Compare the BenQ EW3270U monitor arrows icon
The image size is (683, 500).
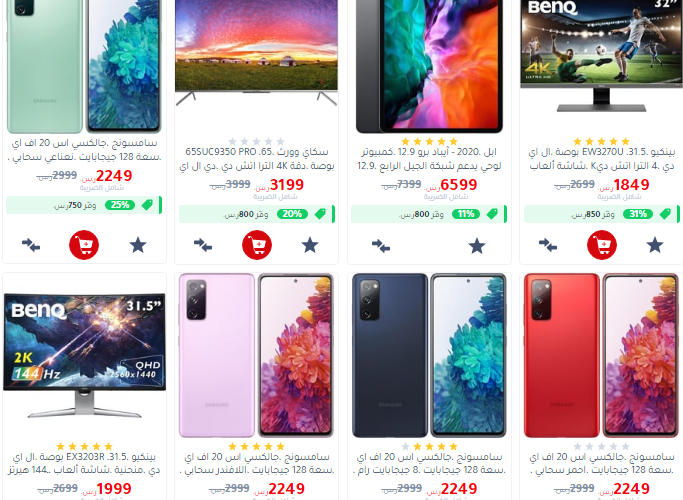(x=548, y=245)
